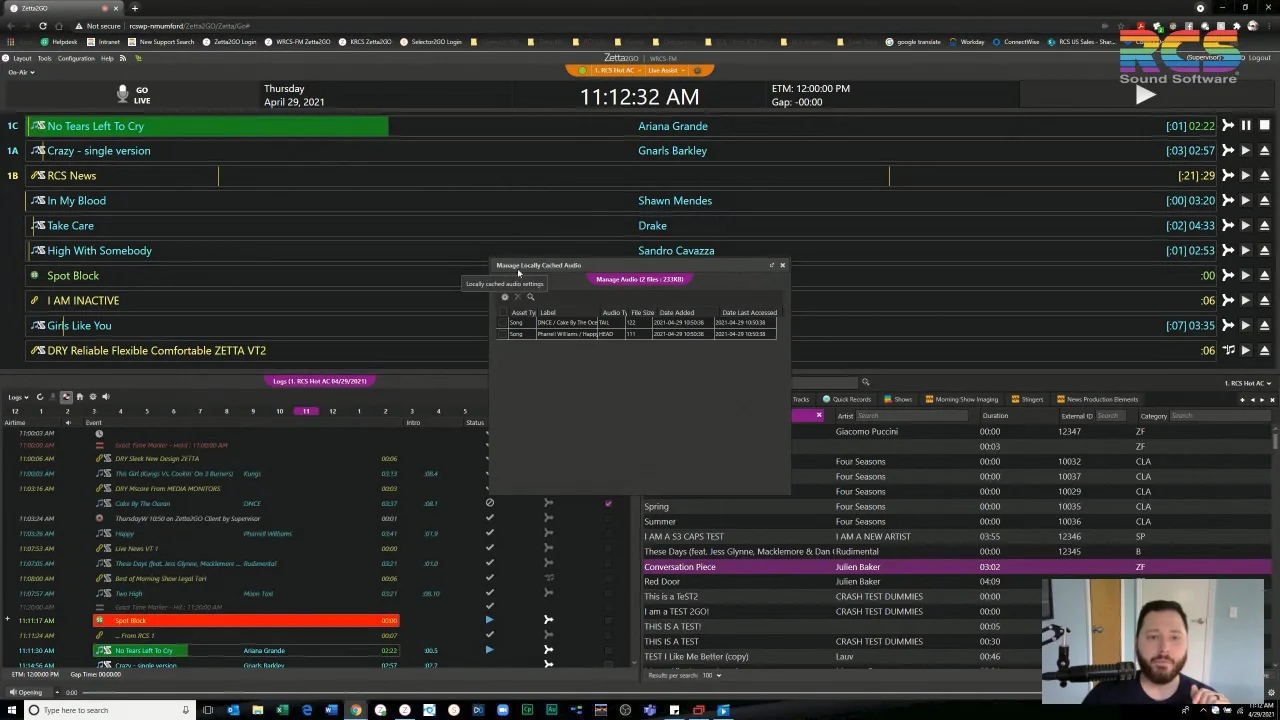The image size is (1280, 720).
Task: Check the Pharrell Williams Happy cache checkbox
Action: [503, 334]
